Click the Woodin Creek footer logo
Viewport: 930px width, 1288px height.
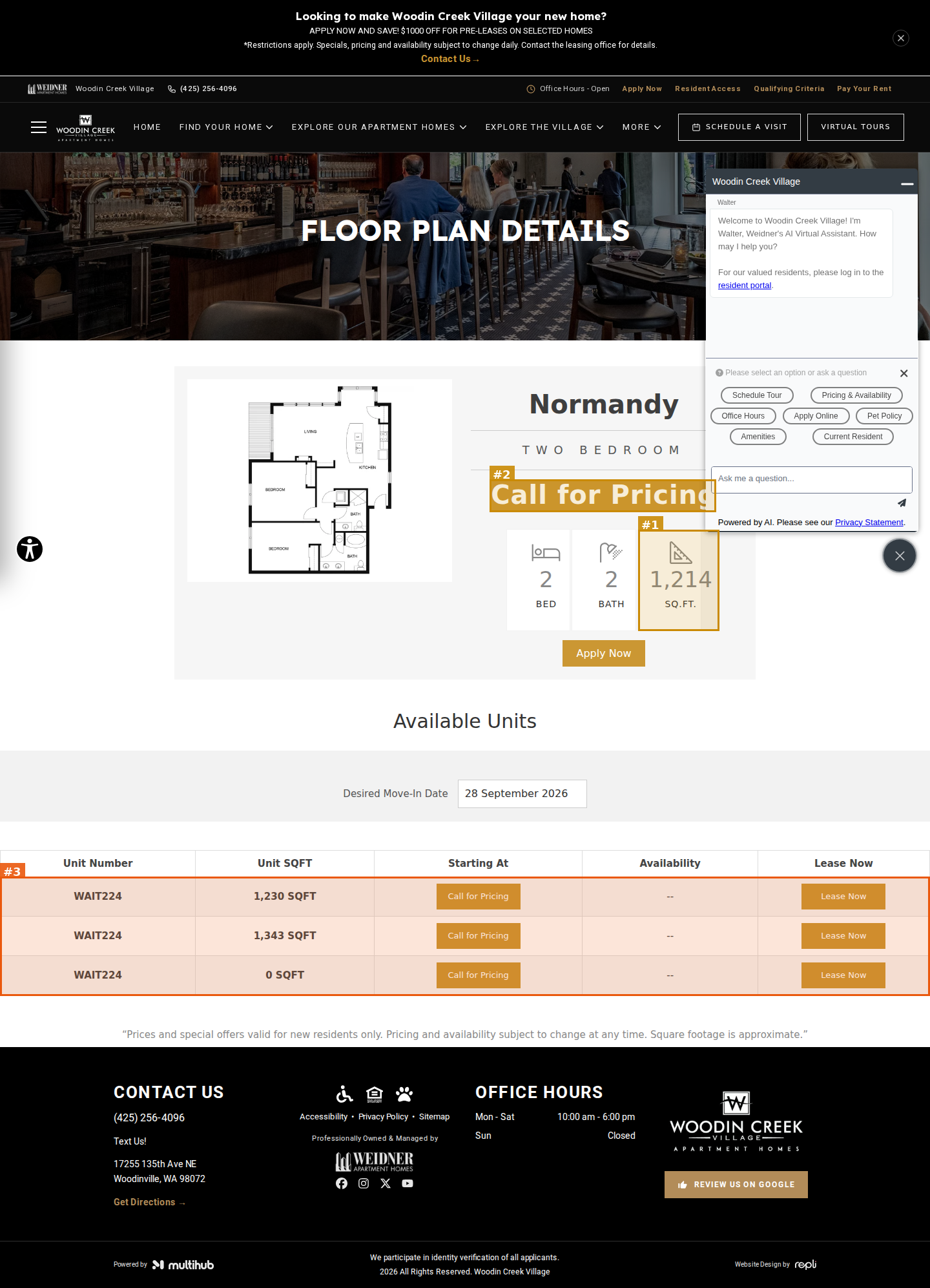[736, 1122]
